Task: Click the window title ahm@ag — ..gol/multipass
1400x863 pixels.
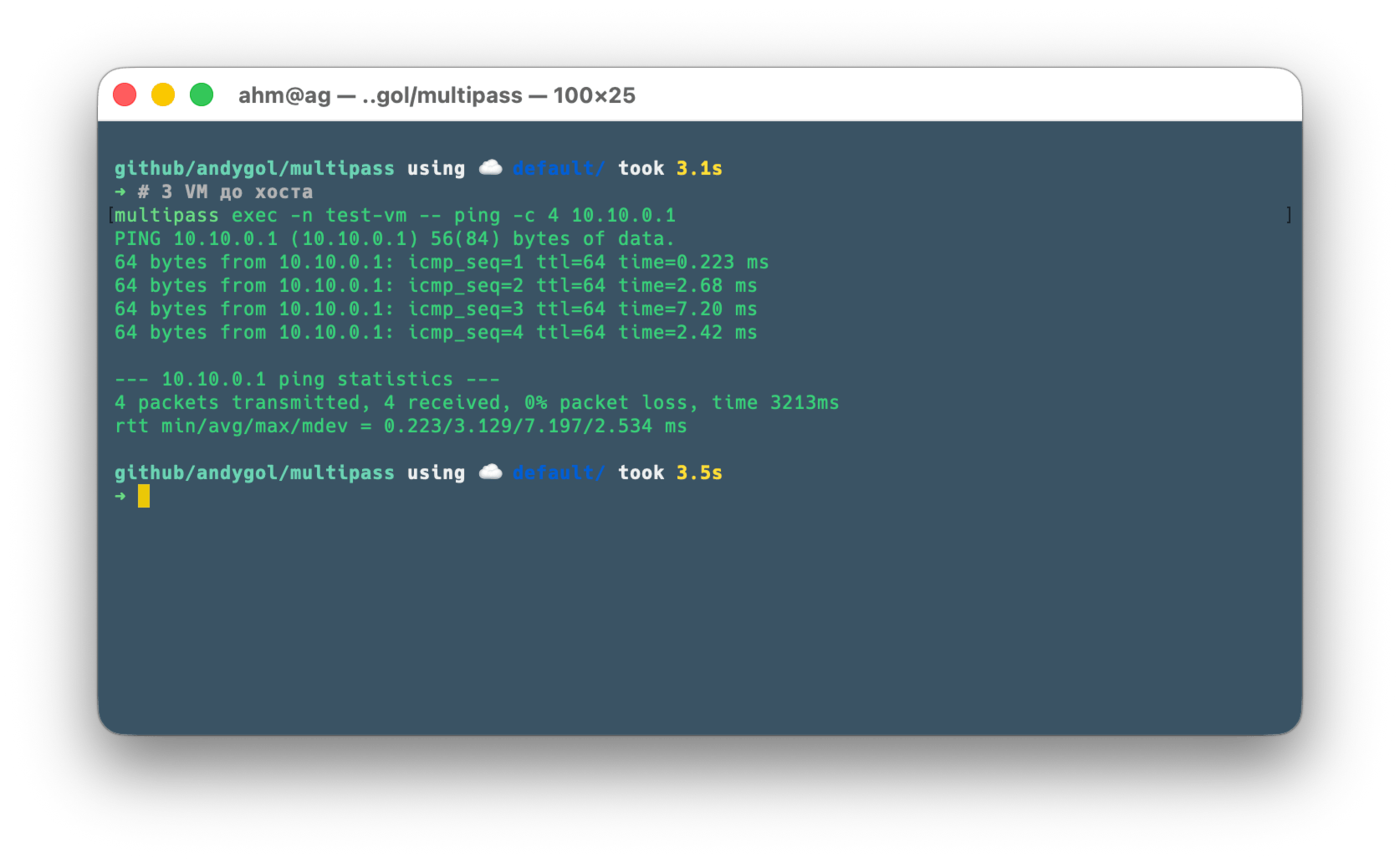Action: tap(437, 94)
